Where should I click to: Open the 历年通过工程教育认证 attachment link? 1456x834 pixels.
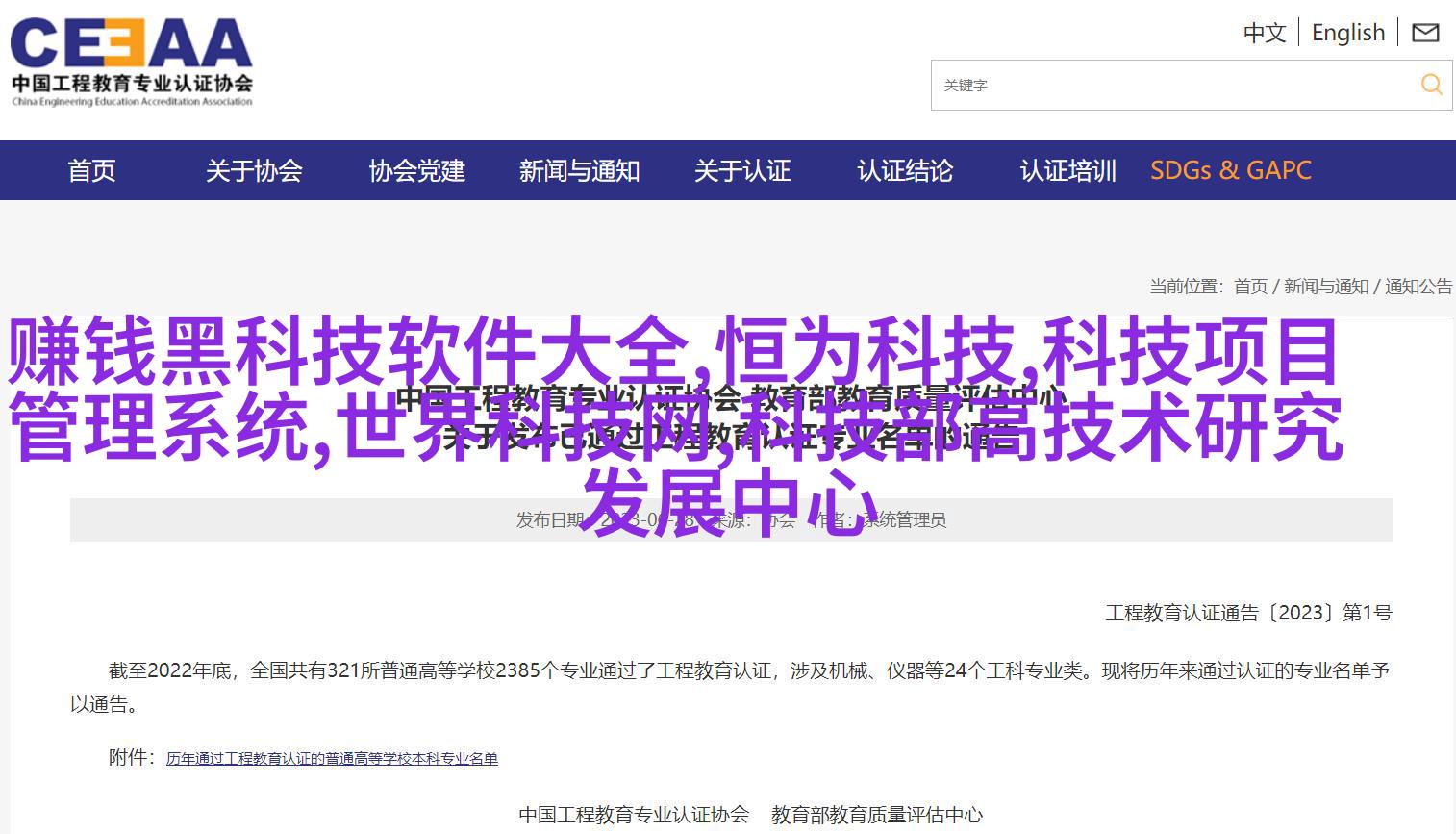(332, 759)
